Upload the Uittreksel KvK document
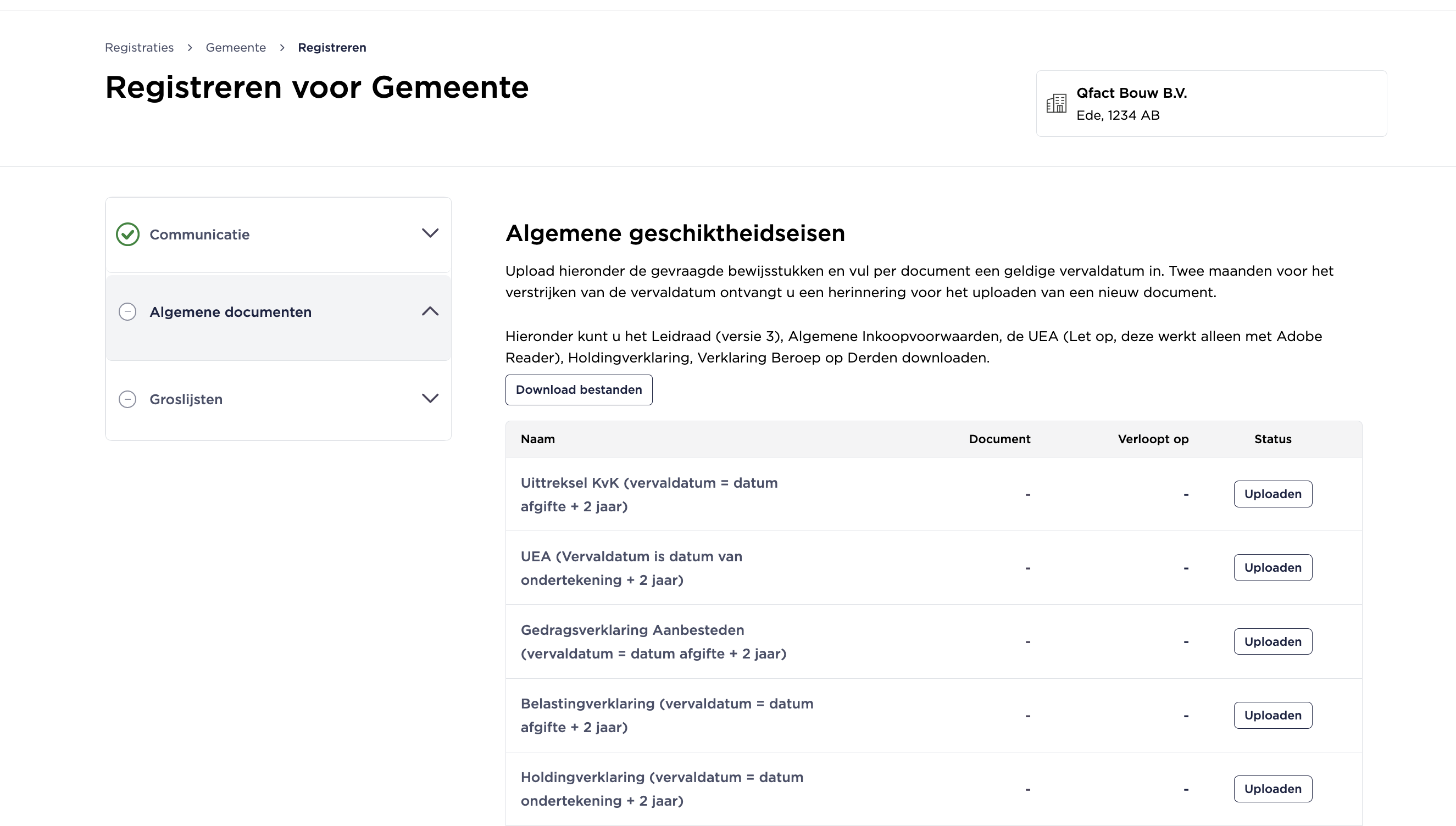This screenshot has width=1456, height=826. pyautogui.click(x=1272, y=494)
